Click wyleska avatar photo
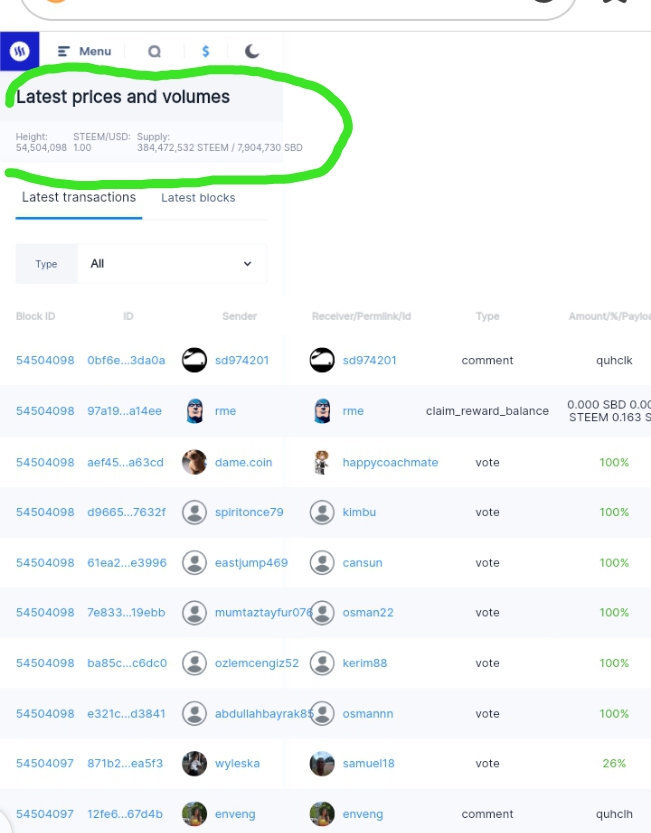This screenshot has height=833, width=651. [x=195, y=763]
